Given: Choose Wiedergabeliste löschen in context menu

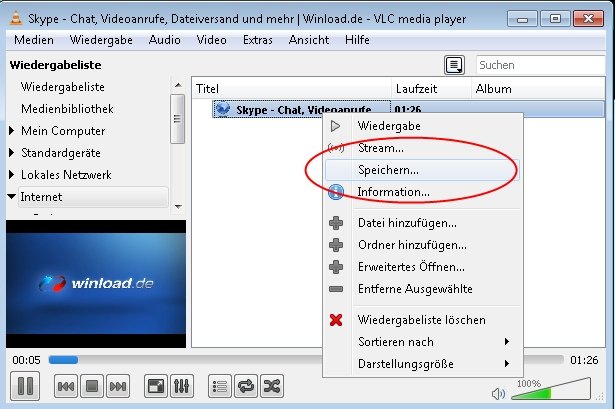Looking at the screenshot, I should click(x=423, y=320).
